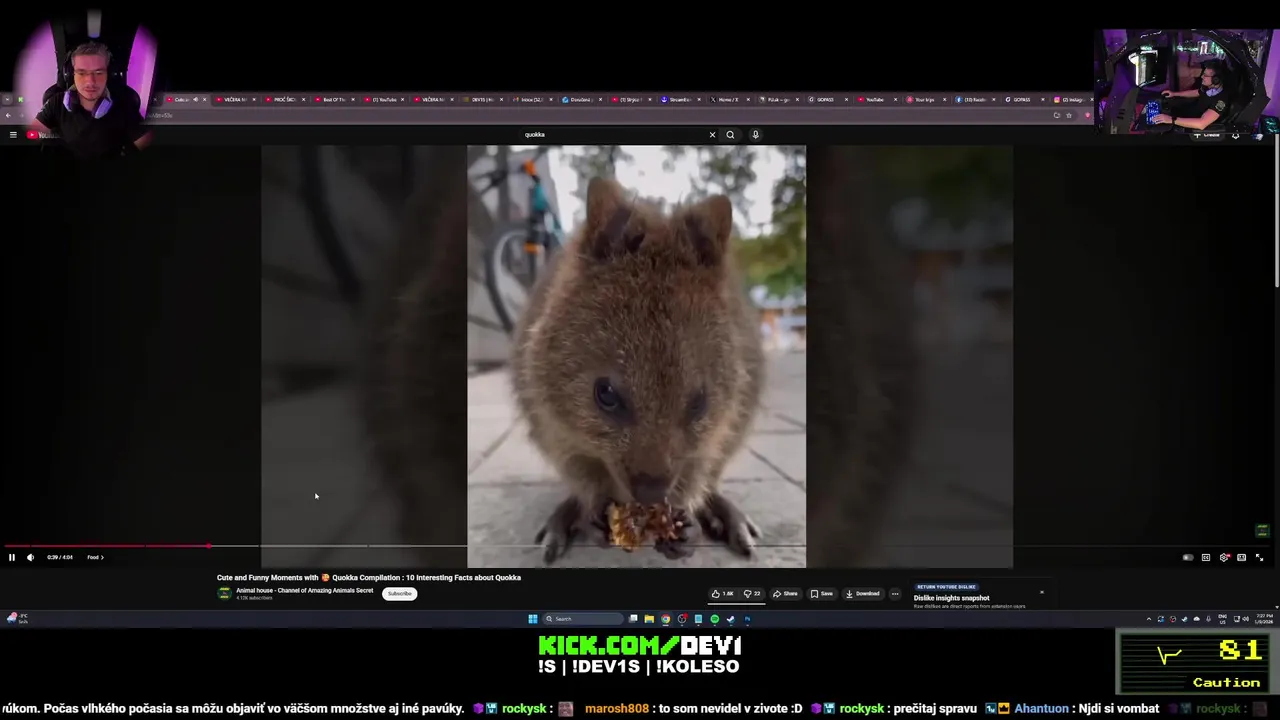Click the Dislike insights snapshot heading
Image resolution: width=1280 pixels, height=720 pixels.
[x=951, y=598]
